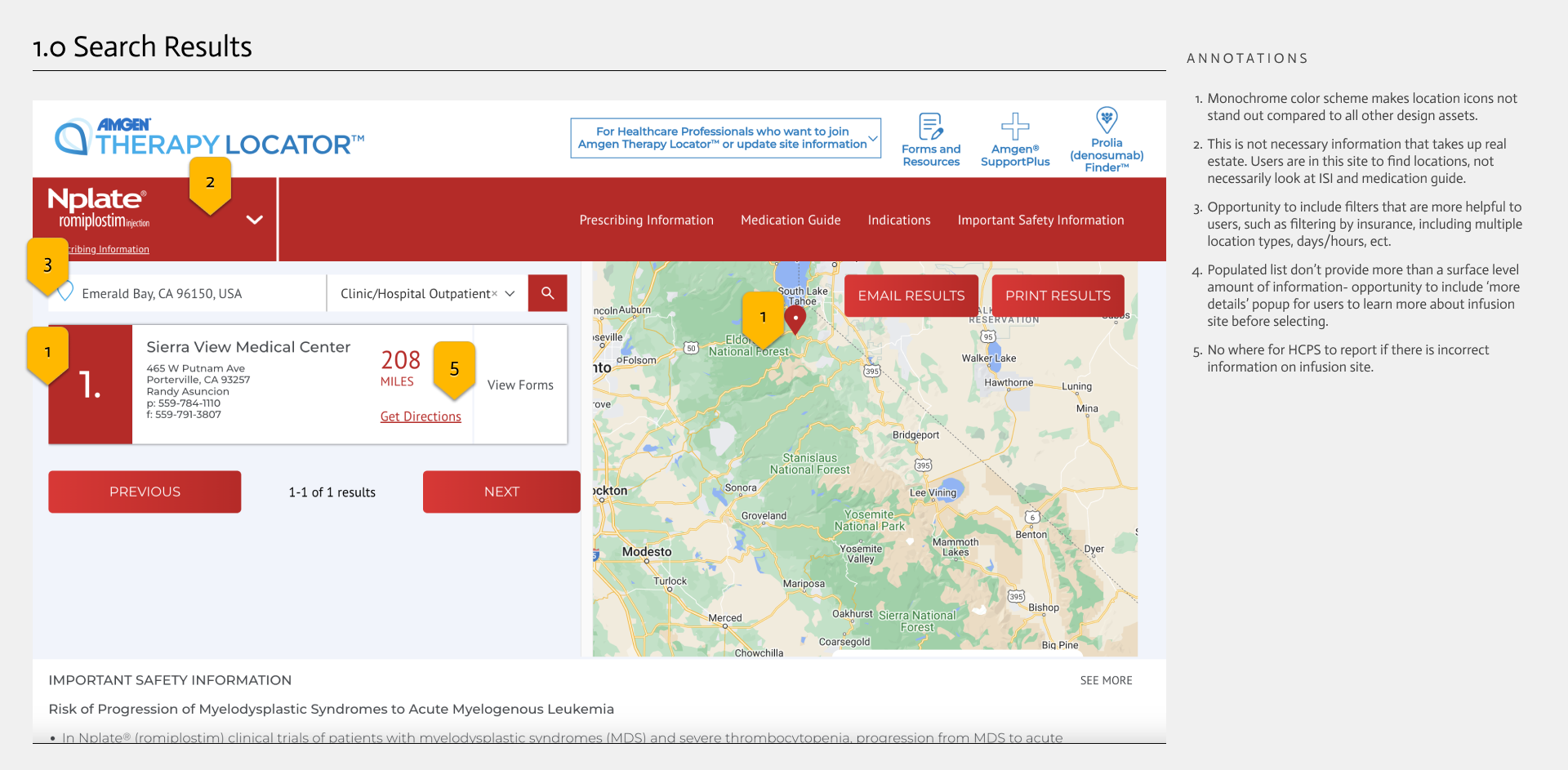1568x770 pixels.
Task: Click Yosemite National Park map label
Action: point(870,520)
